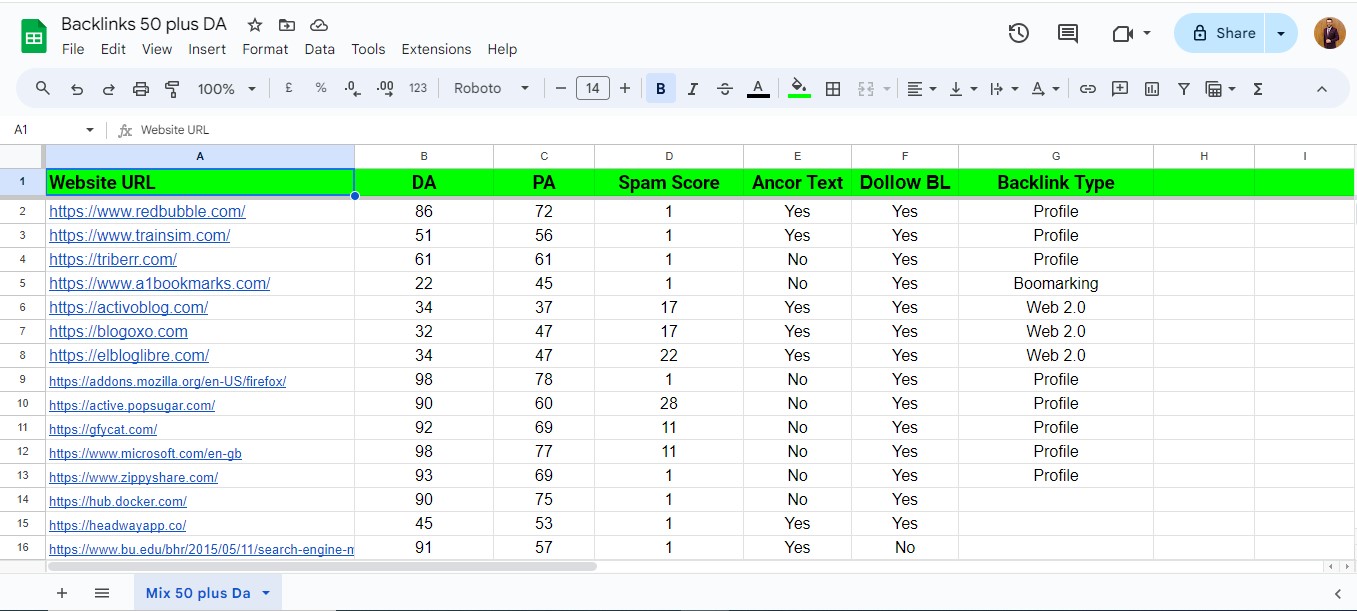The height and width of the screenshot is (611, 1357).
Task: Open the fill color picker
Action: tap(799, 88)
